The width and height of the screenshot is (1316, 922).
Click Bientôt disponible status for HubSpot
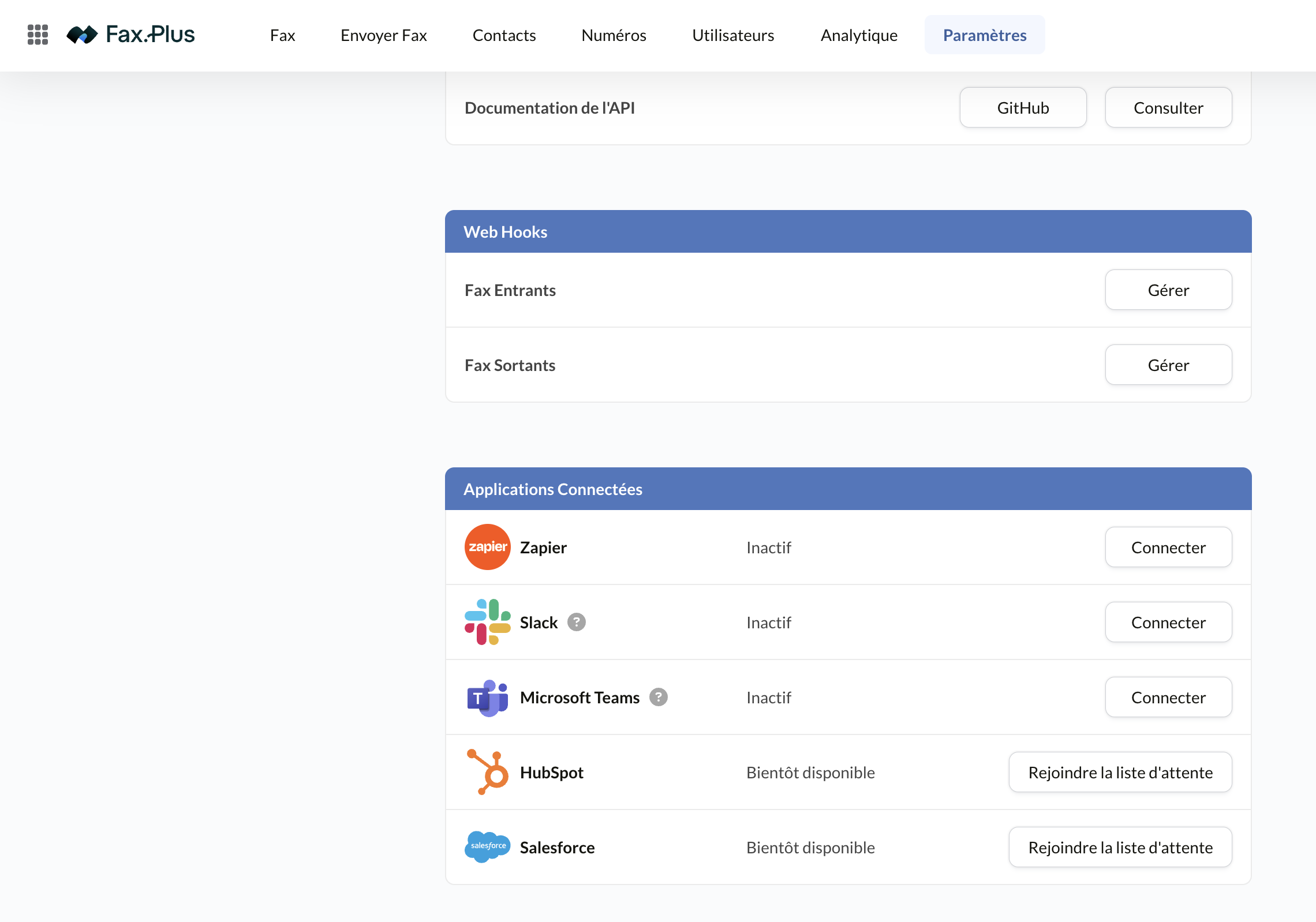coord(810,773)
